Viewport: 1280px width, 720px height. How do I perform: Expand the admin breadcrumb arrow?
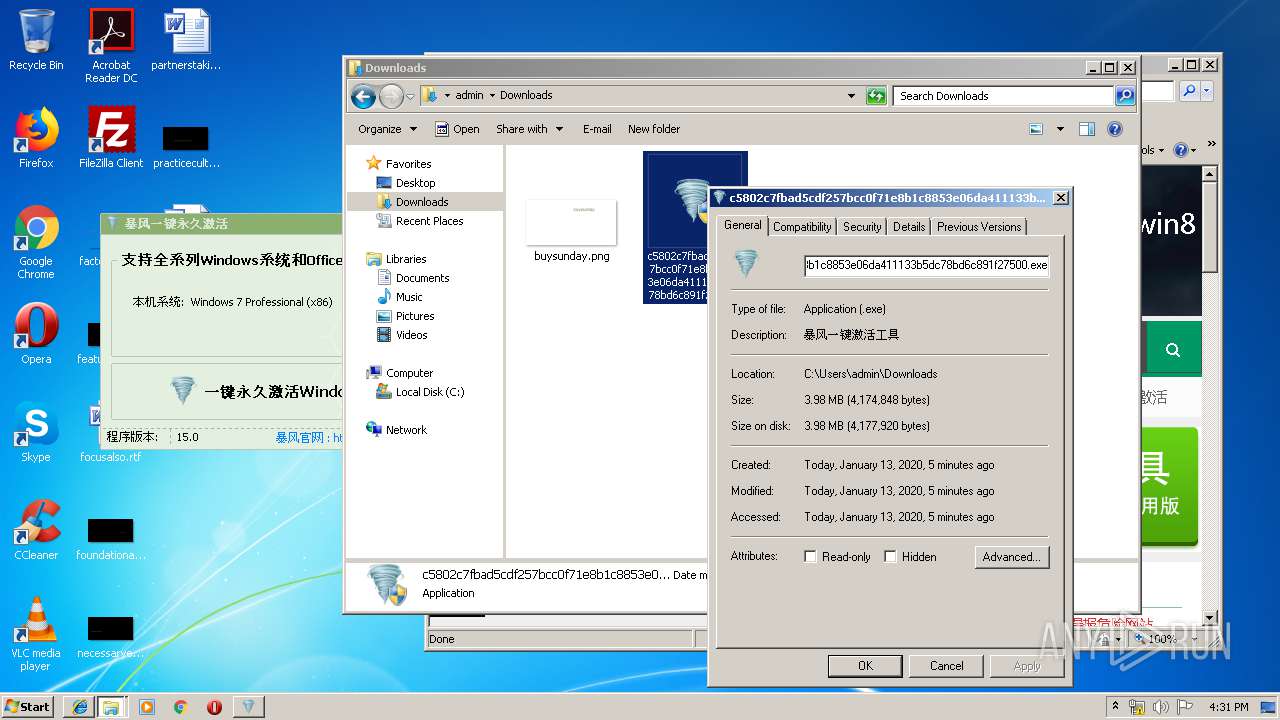[493, 96]
